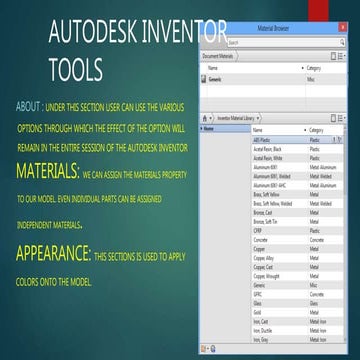360x360 pixels.
Task: Click manage libraries icon at bottom left
Action: coord(203,349)
